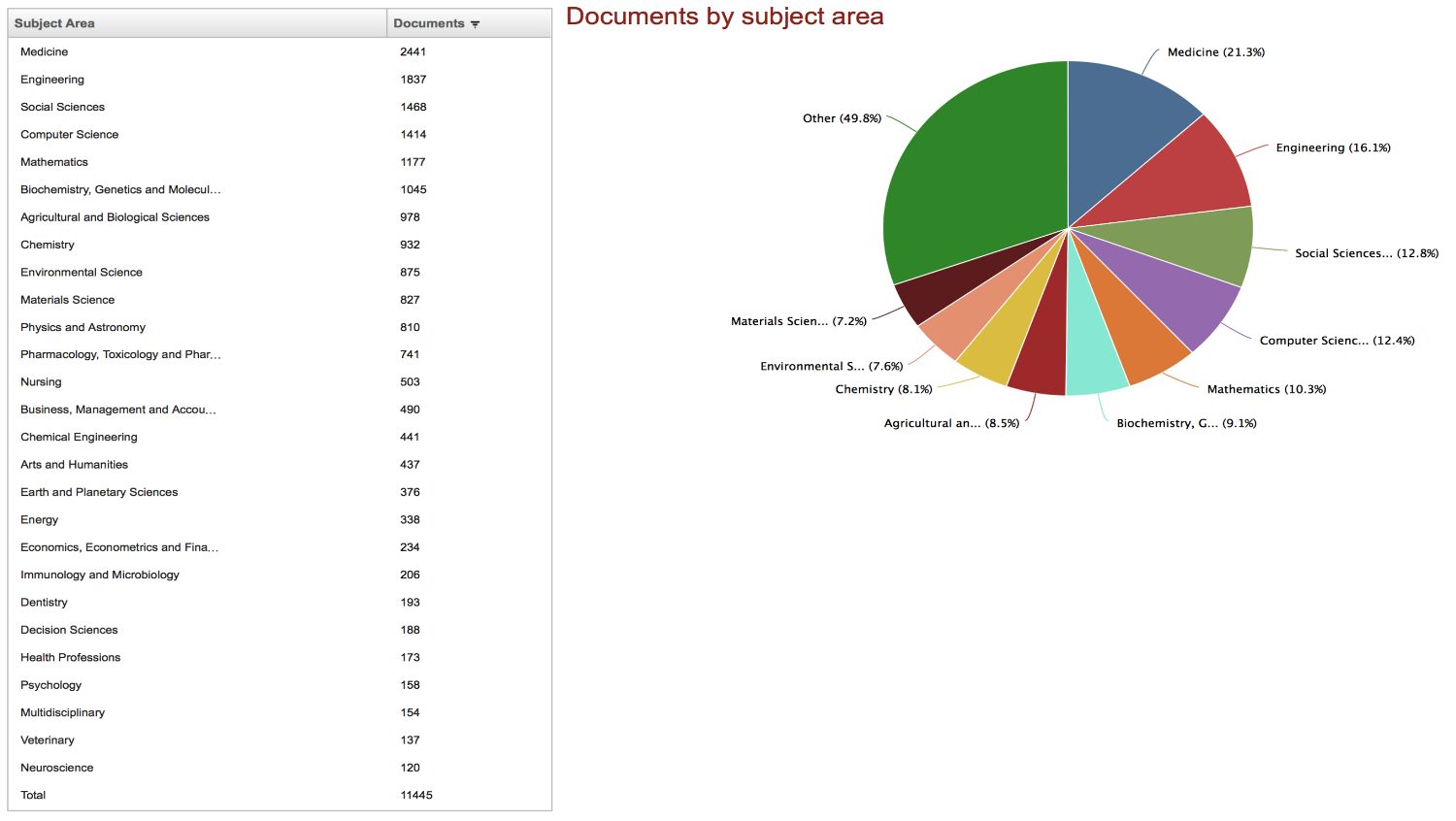Select "Earth and Planetary Sciences" row name
This screenshot has height=821, width=1456.
99,492
